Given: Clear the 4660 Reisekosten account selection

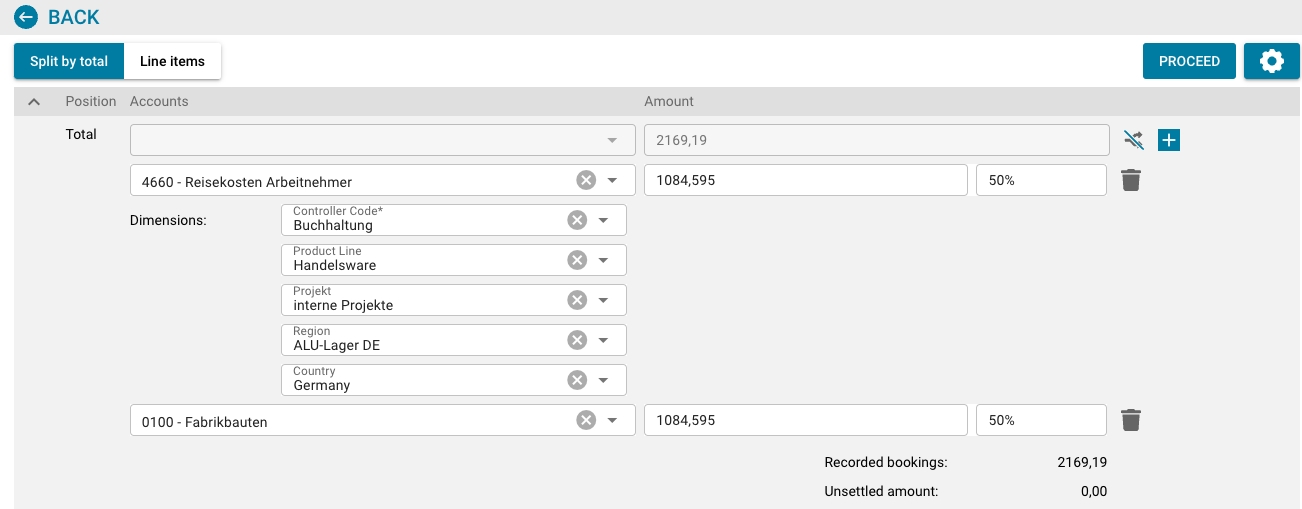Looking at the screenshot, I should coord(586,180).
